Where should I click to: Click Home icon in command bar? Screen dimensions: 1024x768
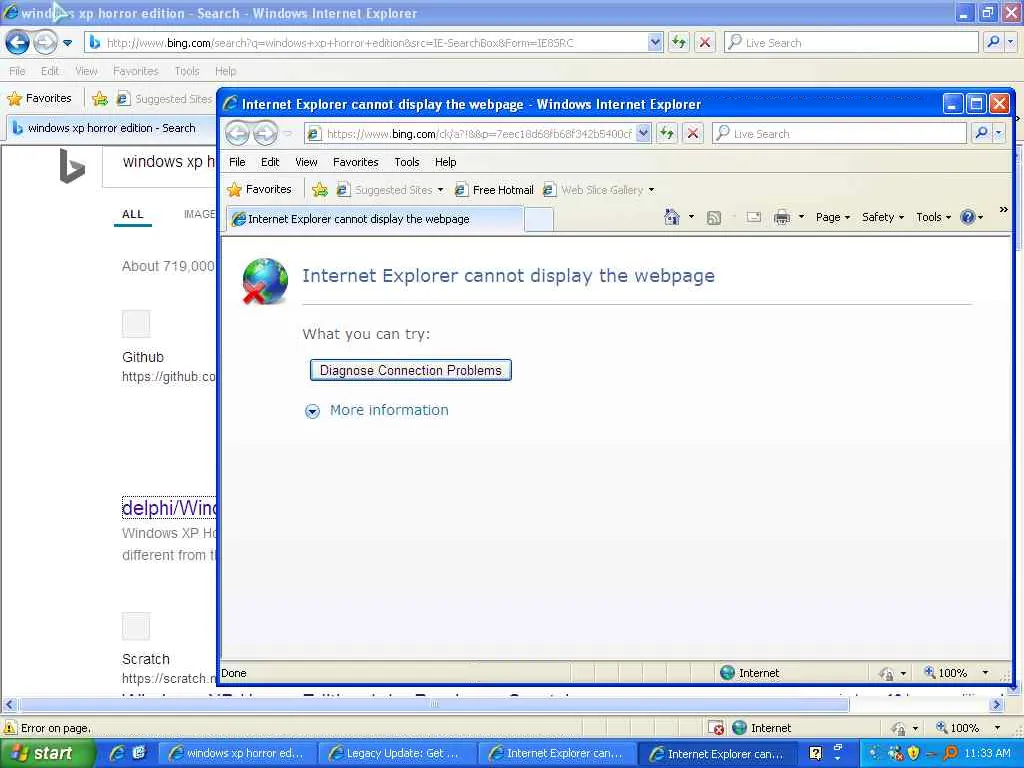(671, 217)
